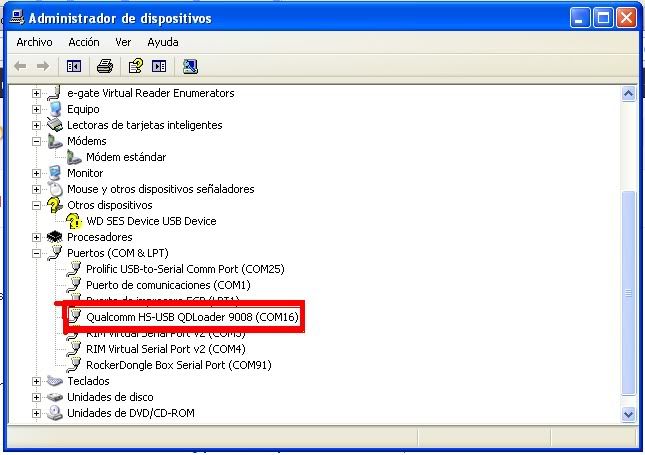This screenshot has width=645, height=455.
Task: Open the Ayuda menu
Action: pyautogui.click(x=162, y=42)
